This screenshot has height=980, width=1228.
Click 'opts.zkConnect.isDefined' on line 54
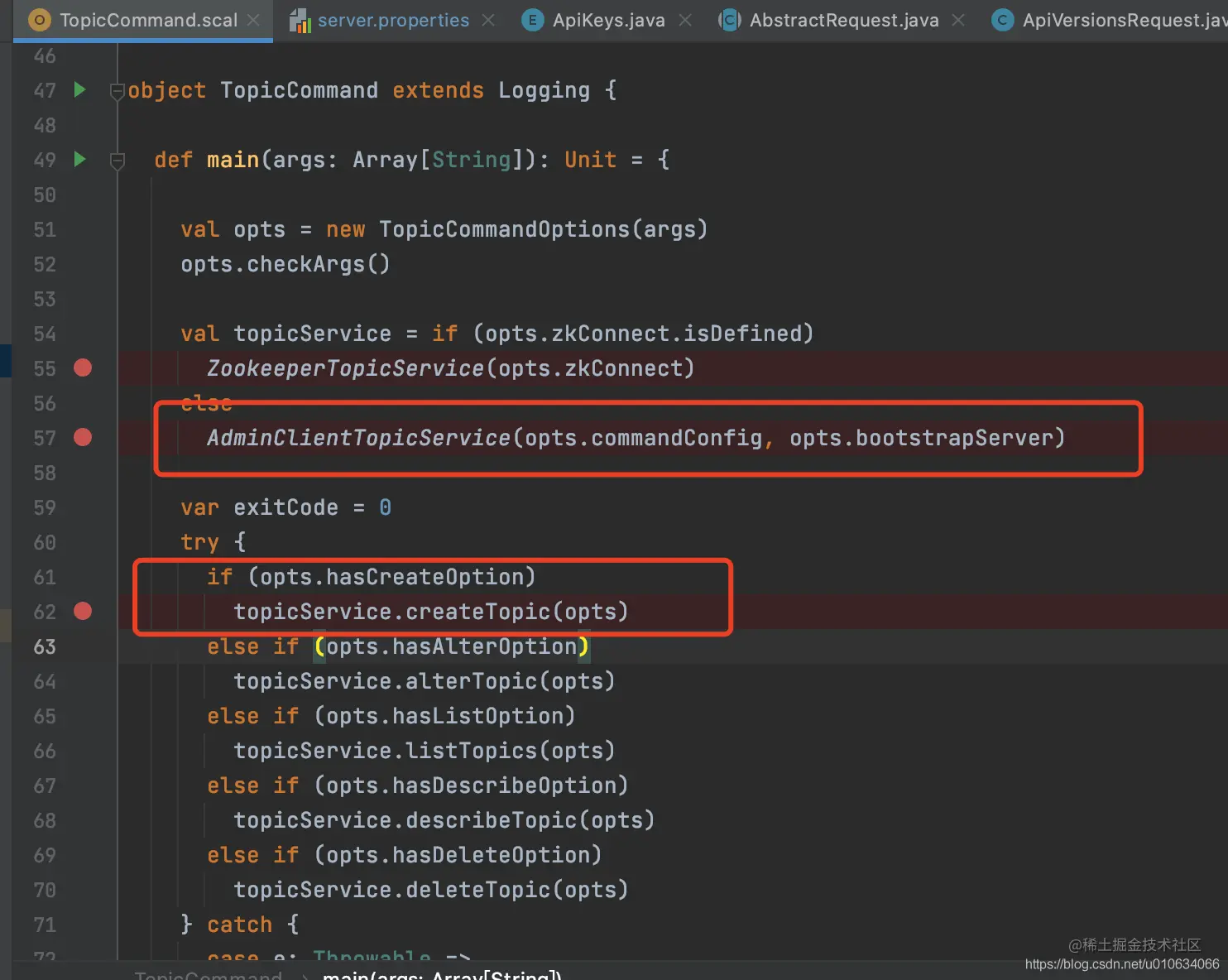(643, 334)
